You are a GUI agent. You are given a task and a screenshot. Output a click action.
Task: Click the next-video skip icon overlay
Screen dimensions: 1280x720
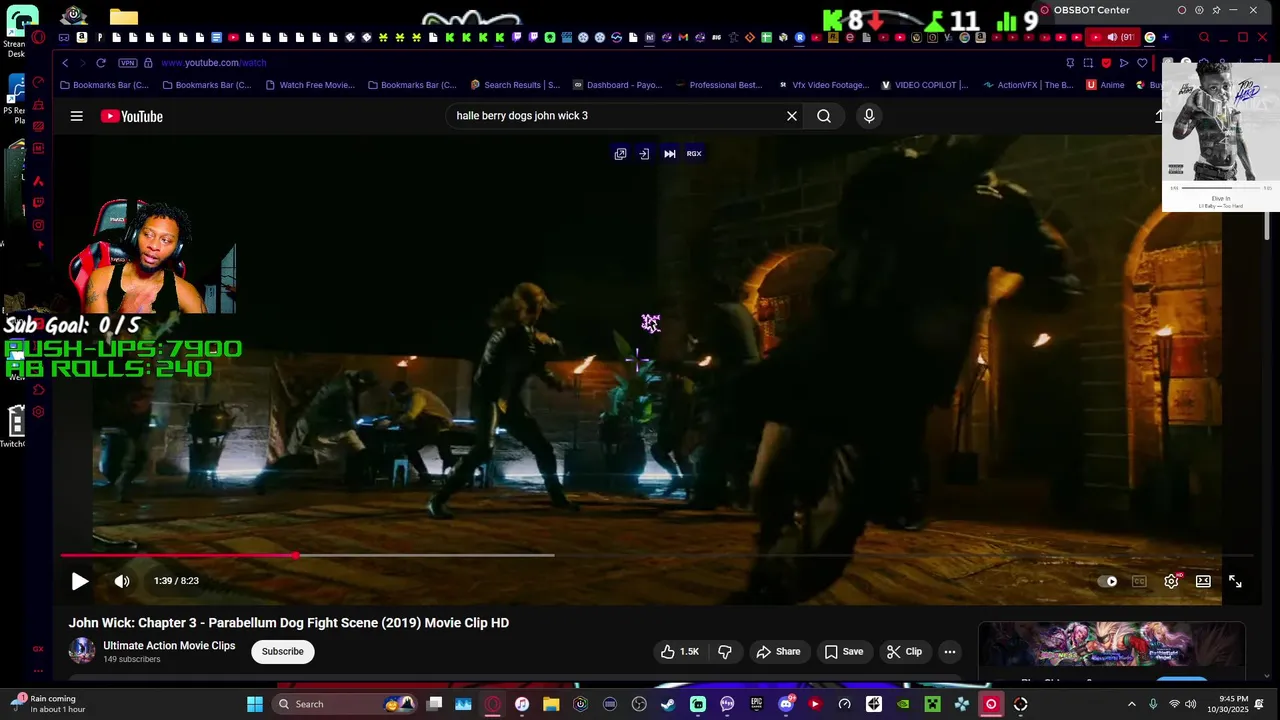(x=669, y=154)
